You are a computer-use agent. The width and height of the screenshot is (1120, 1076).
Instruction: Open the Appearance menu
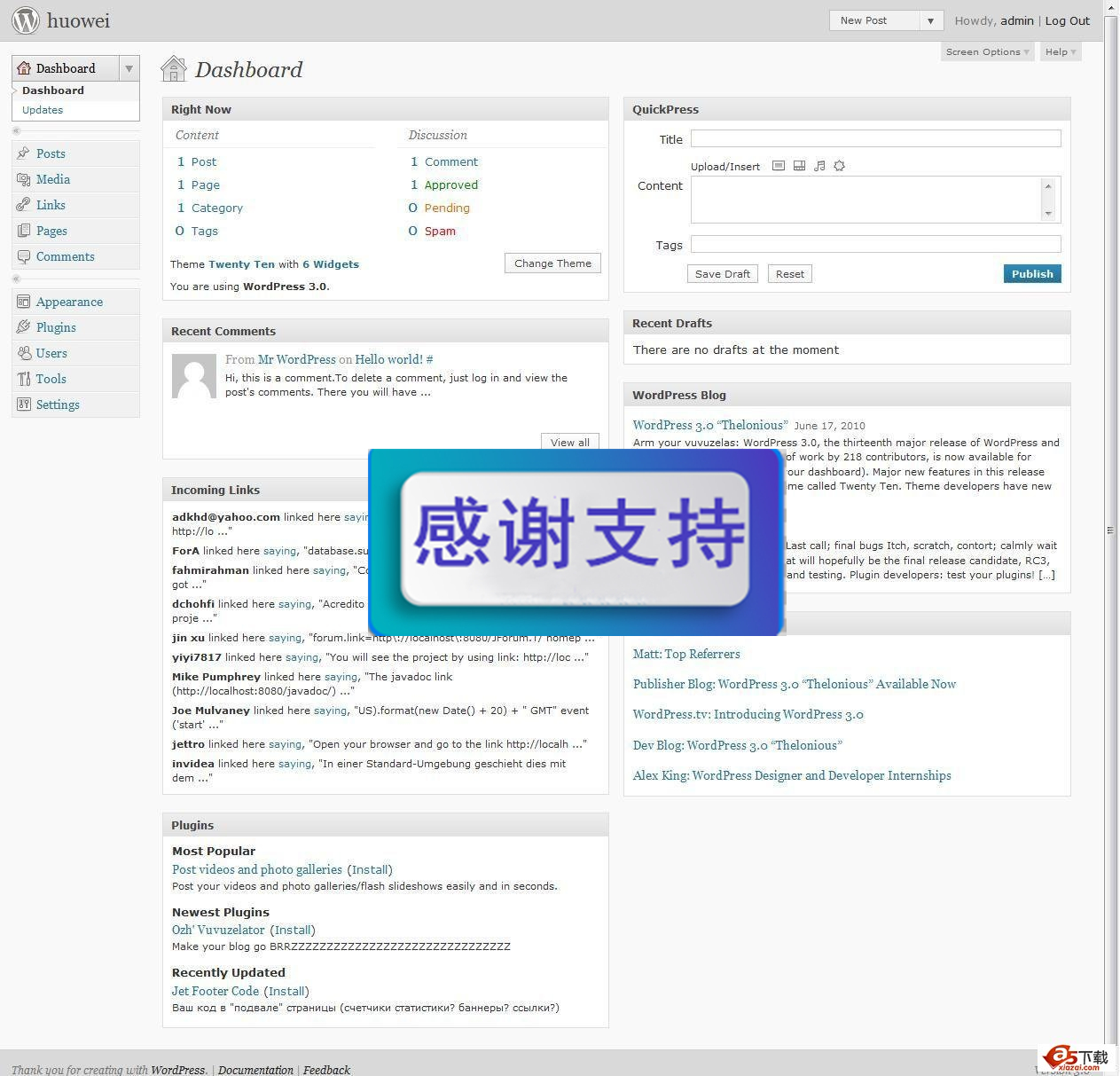click(x=69, y=302)
